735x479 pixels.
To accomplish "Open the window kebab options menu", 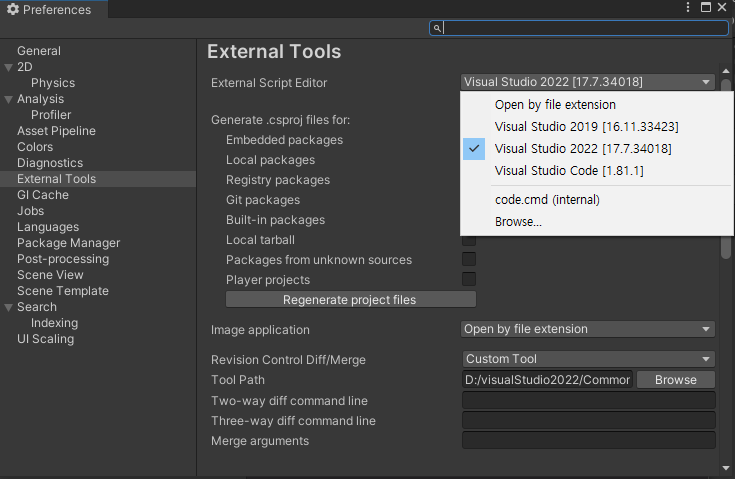I will [x=688, y=8].
